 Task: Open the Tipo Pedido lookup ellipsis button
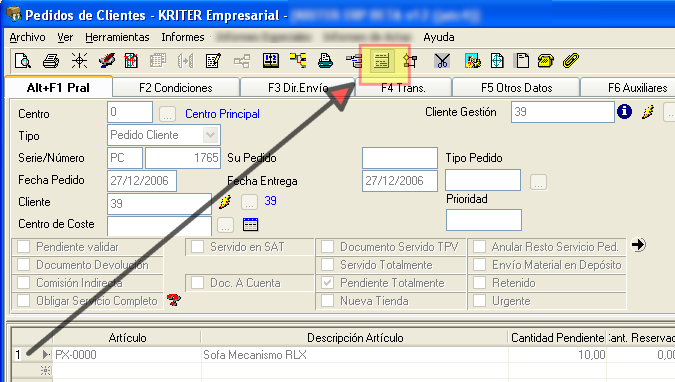(538, 182)
